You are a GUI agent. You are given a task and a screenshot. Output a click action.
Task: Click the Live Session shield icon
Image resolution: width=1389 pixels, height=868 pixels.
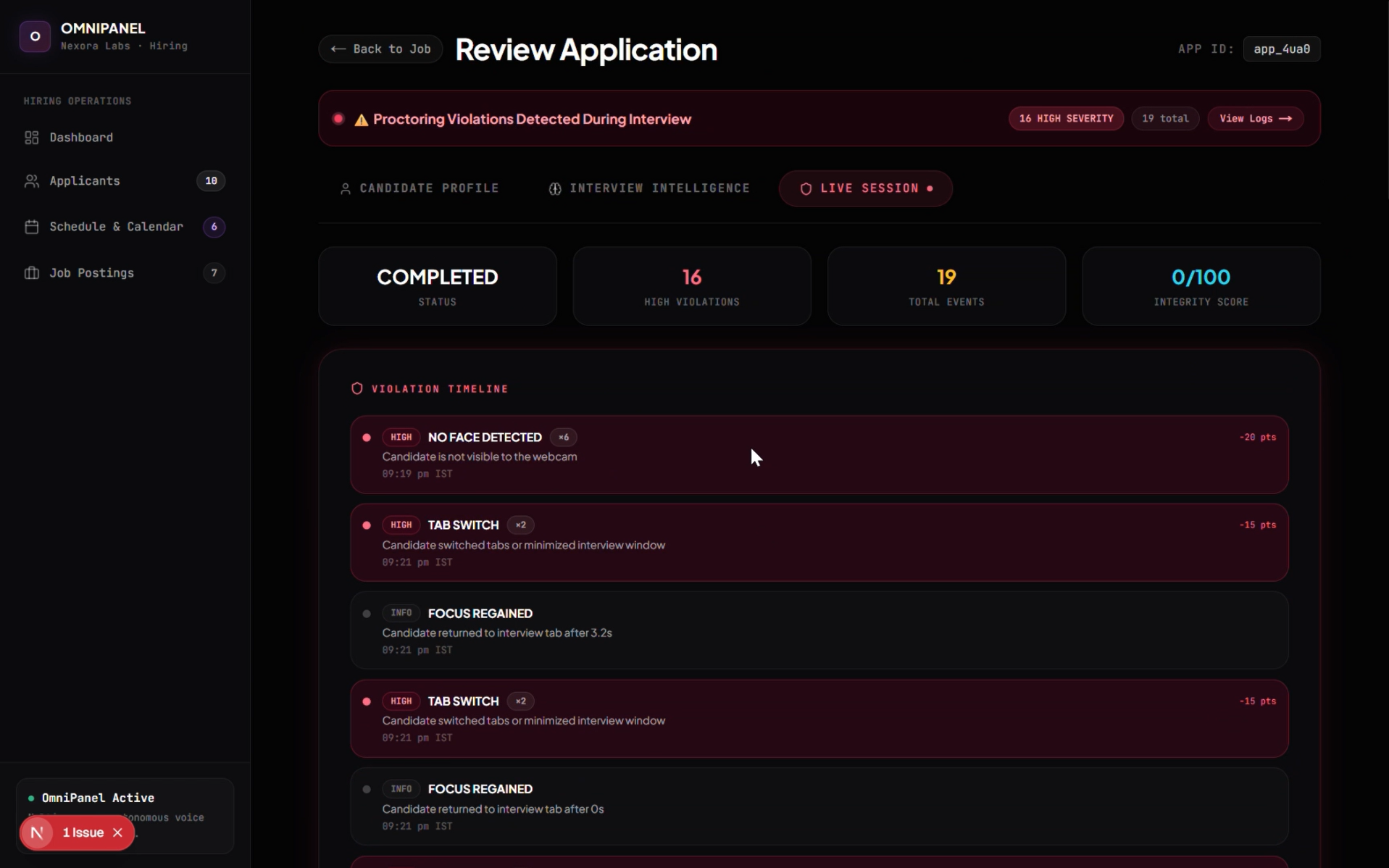[x=806, y=189]
